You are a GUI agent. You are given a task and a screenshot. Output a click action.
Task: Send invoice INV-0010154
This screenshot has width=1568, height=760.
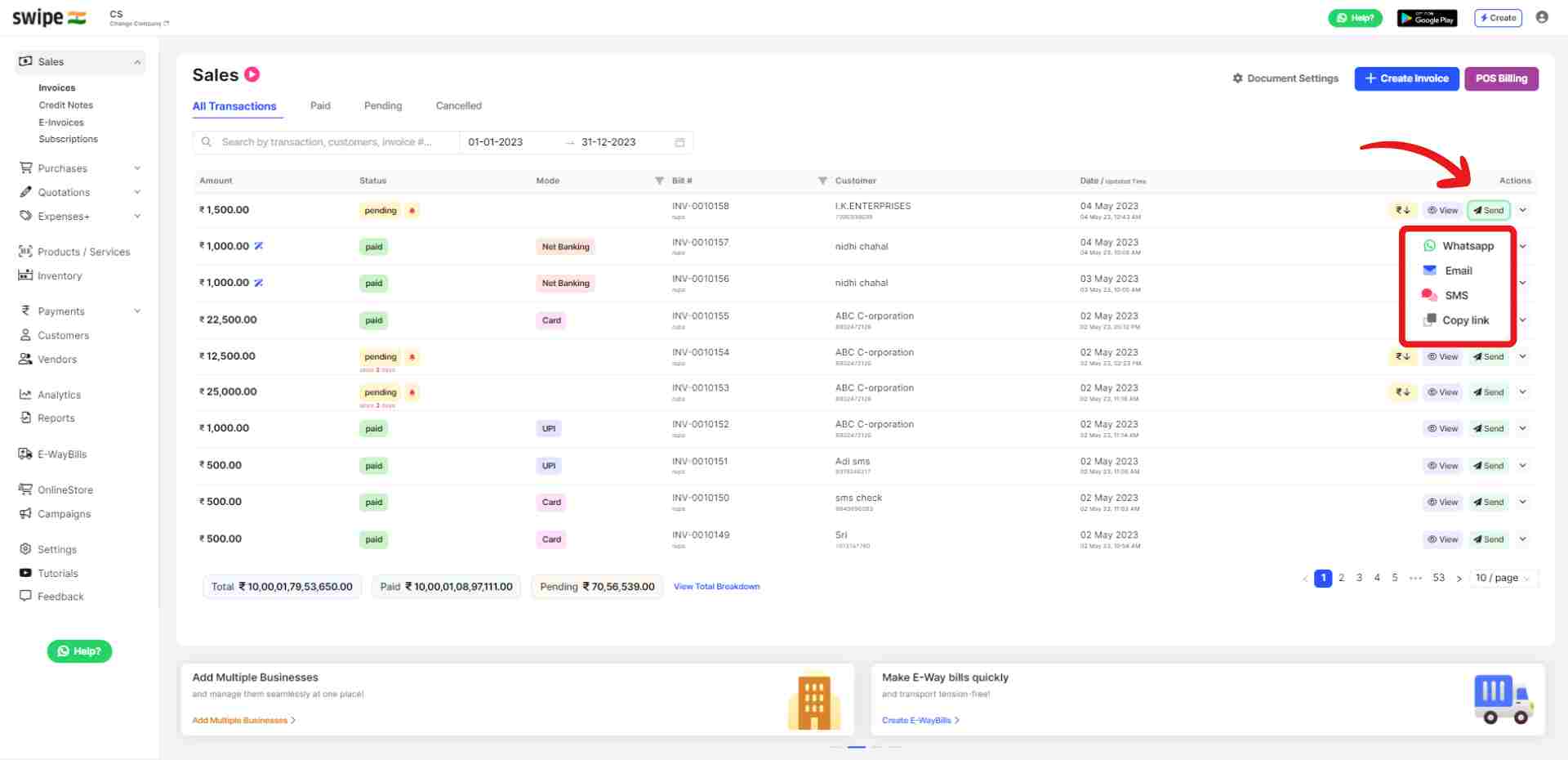coord(1489,357)
